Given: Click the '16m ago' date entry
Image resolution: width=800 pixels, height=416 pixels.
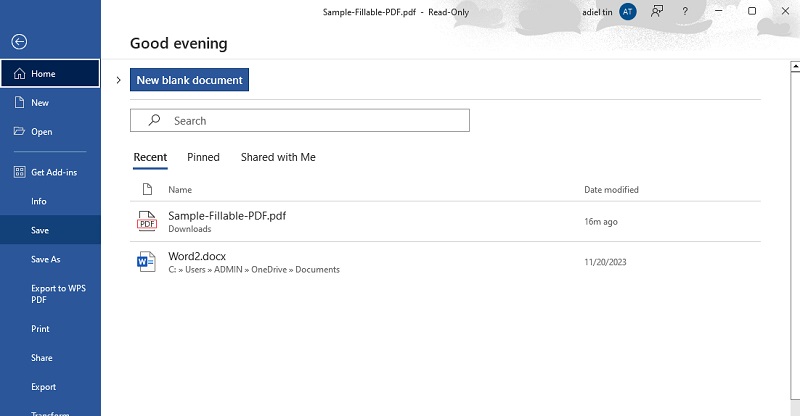Looking at the screenshot, I should 601,222.
